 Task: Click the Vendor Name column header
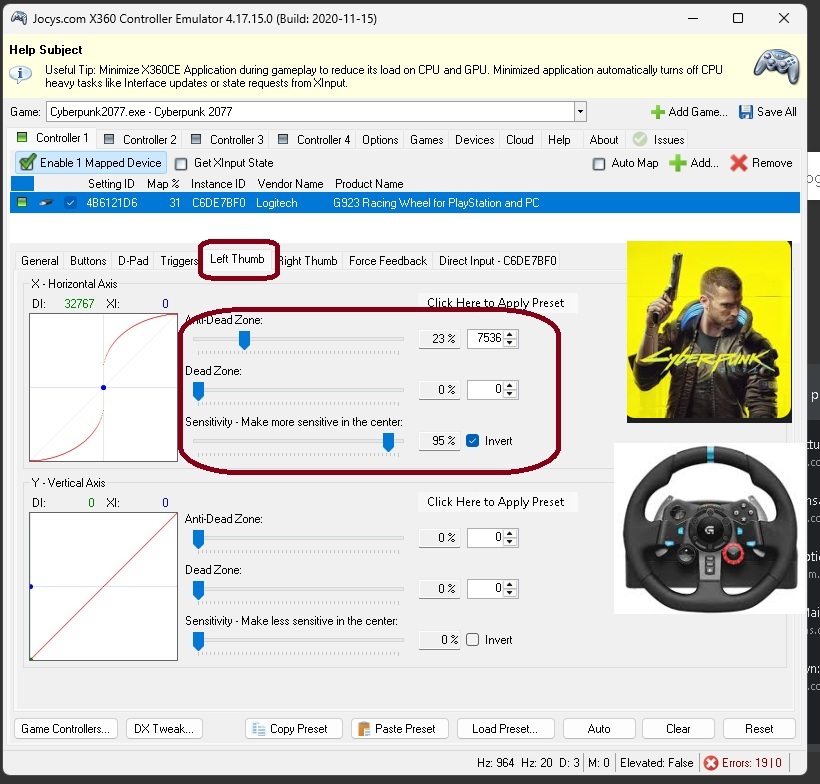pos(290,184)
